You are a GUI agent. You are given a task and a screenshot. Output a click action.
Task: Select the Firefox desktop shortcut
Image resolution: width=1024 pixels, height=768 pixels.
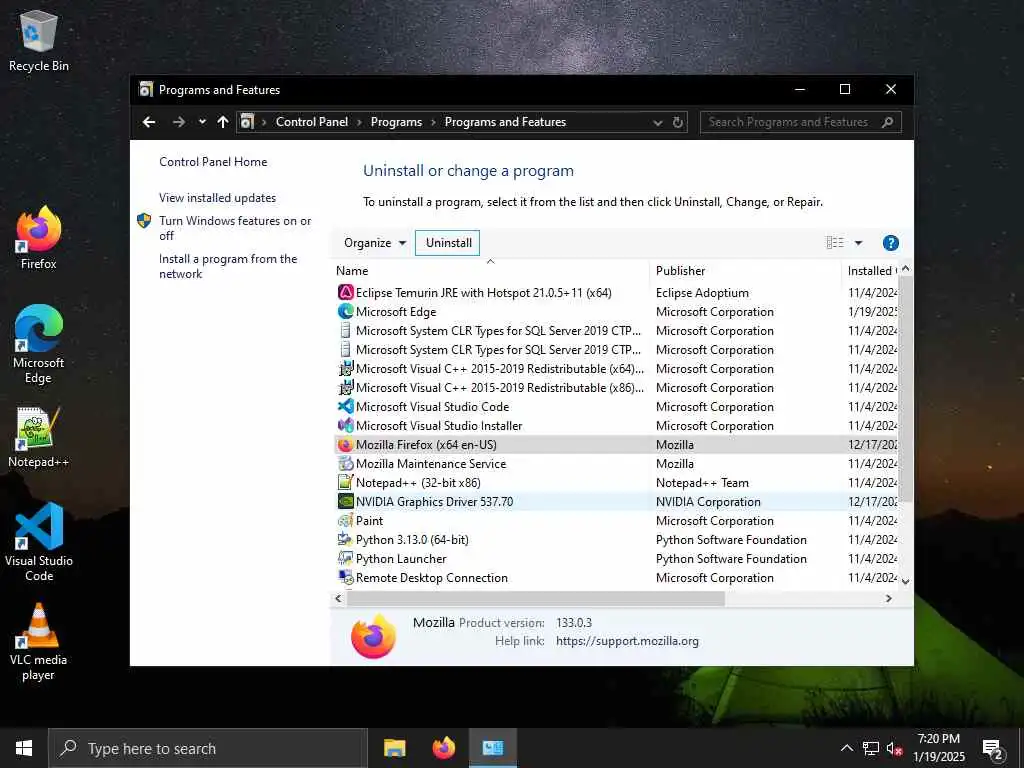[39, 238]
